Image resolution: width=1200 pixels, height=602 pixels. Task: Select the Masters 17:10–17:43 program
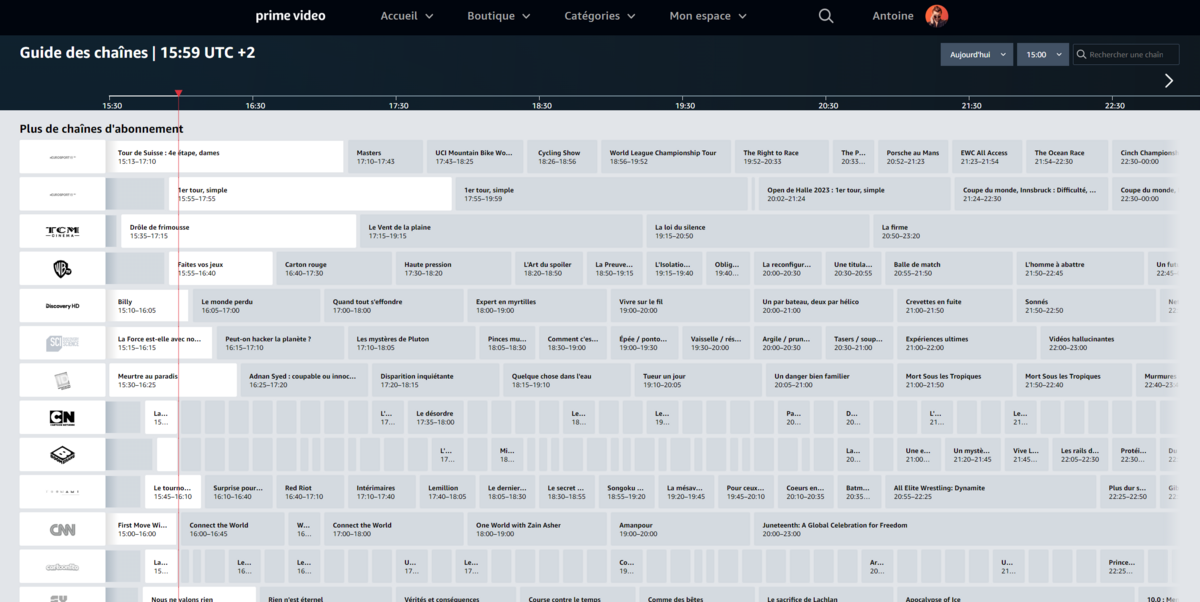(385, 157)
